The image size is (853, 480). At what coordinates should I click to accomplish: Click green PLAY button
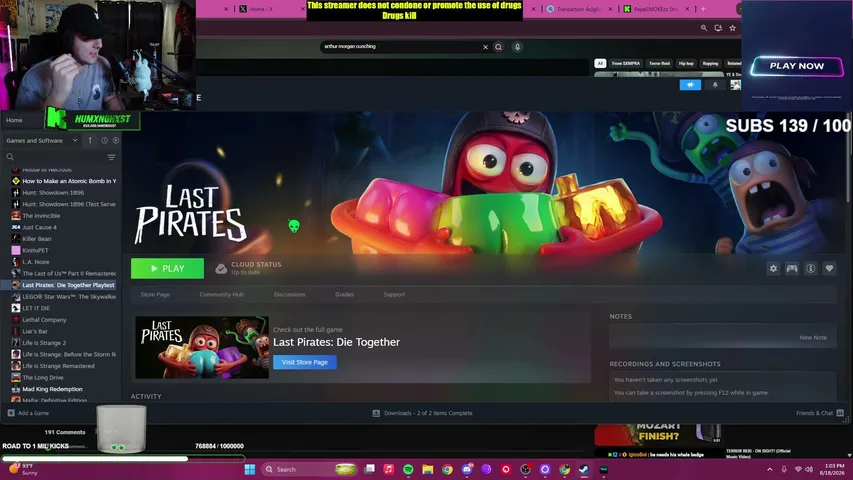(x=168, y=268)
